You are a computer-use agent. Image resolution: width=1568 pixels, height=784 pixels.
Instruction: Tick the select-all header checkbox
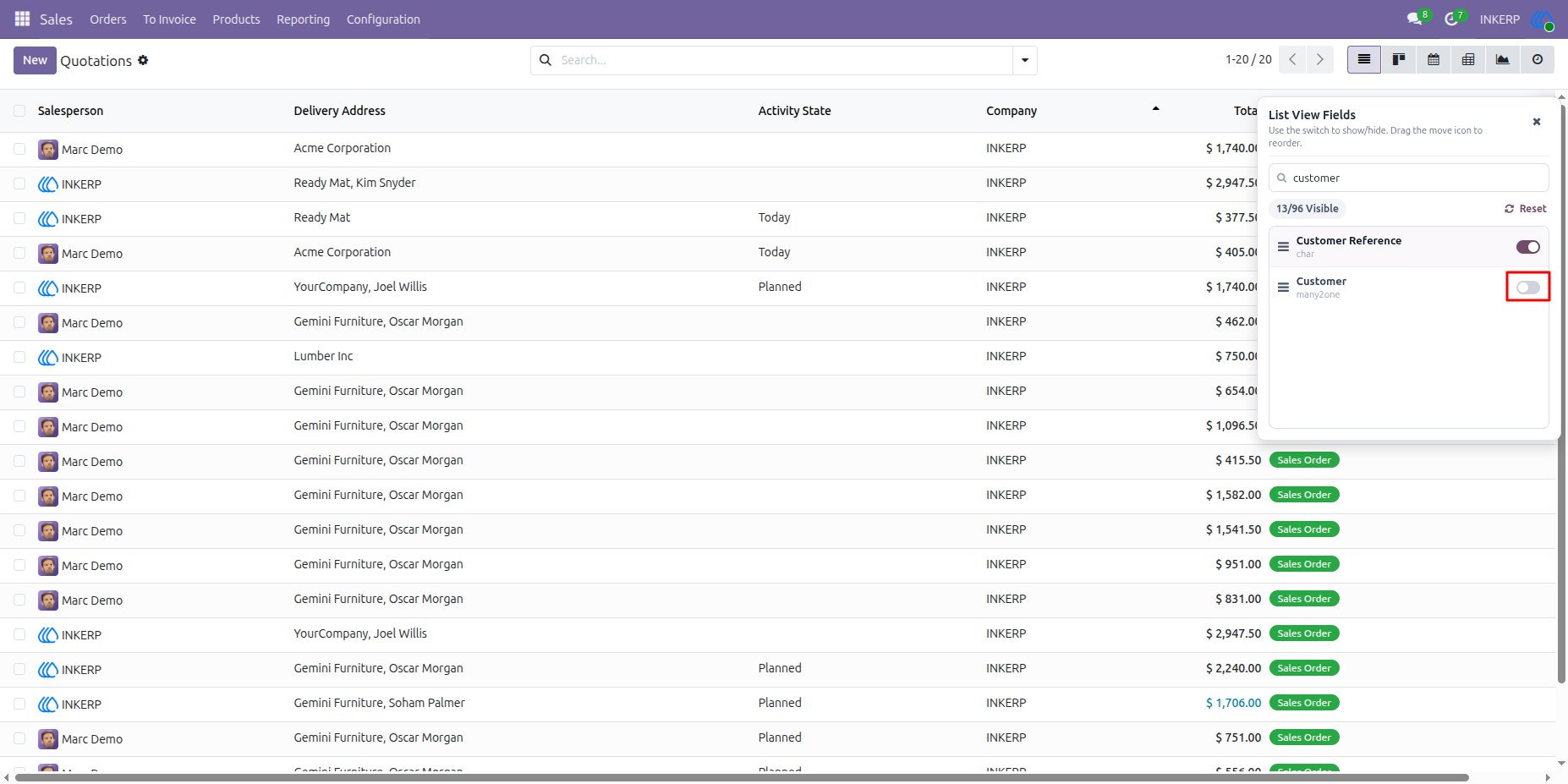[x=19, y=111]
